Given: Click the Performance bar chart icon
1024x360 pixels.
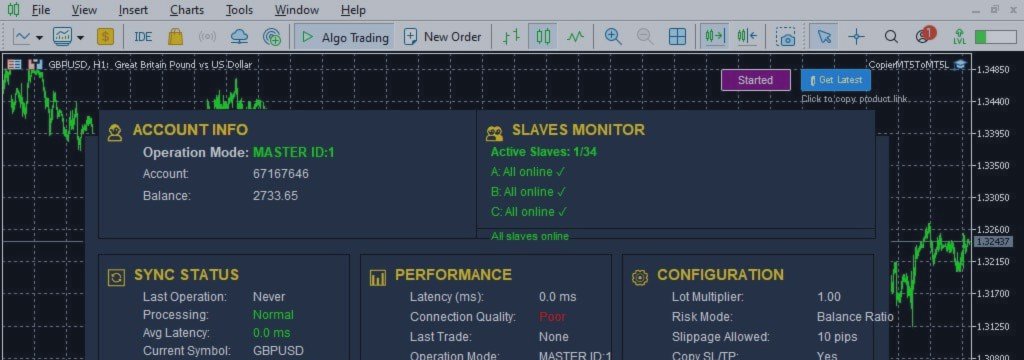Looking at the screenshot, I should coord(377,278).
